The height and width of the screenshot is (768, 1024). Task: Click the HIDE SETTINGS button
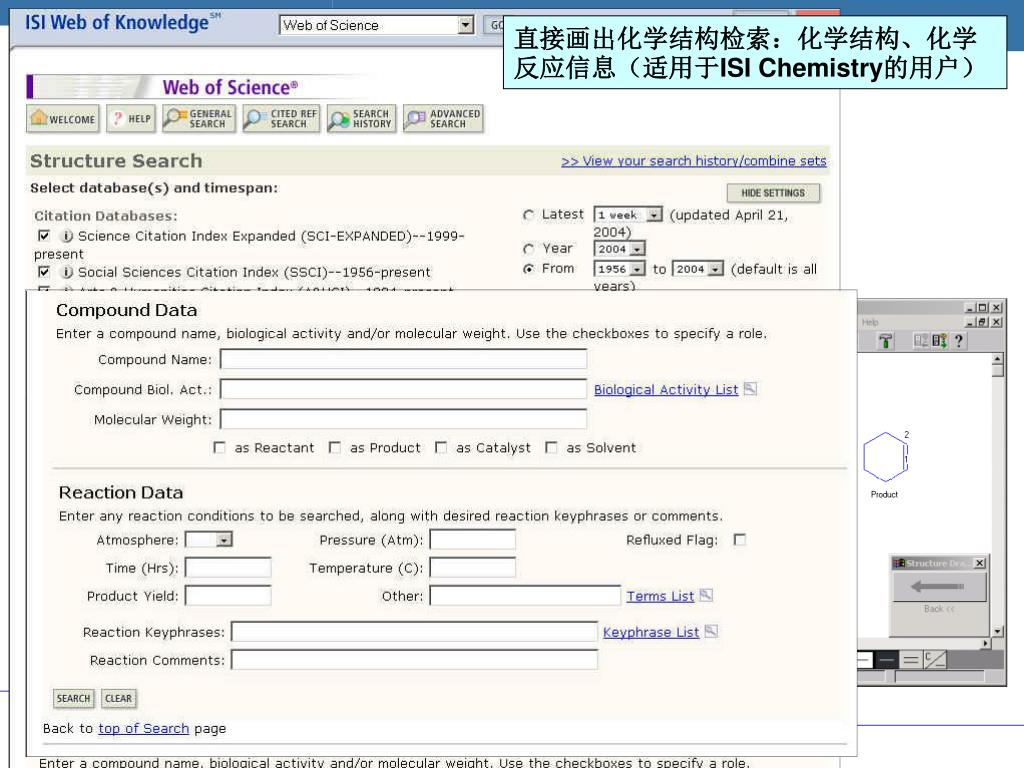[x=773, y=193]
